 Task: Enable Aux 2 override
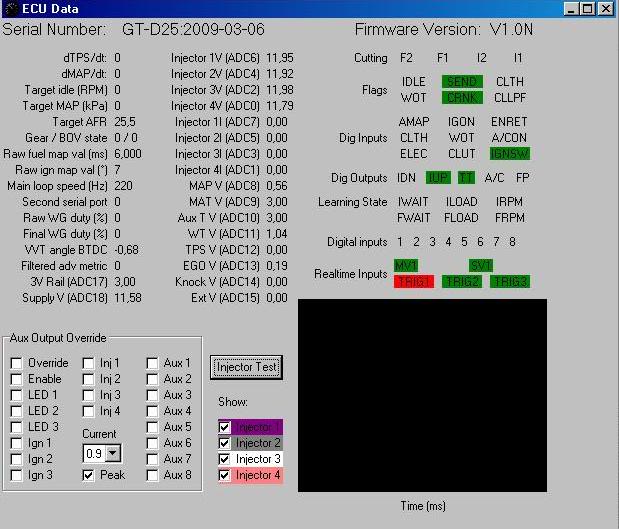(x=152, y=379)
